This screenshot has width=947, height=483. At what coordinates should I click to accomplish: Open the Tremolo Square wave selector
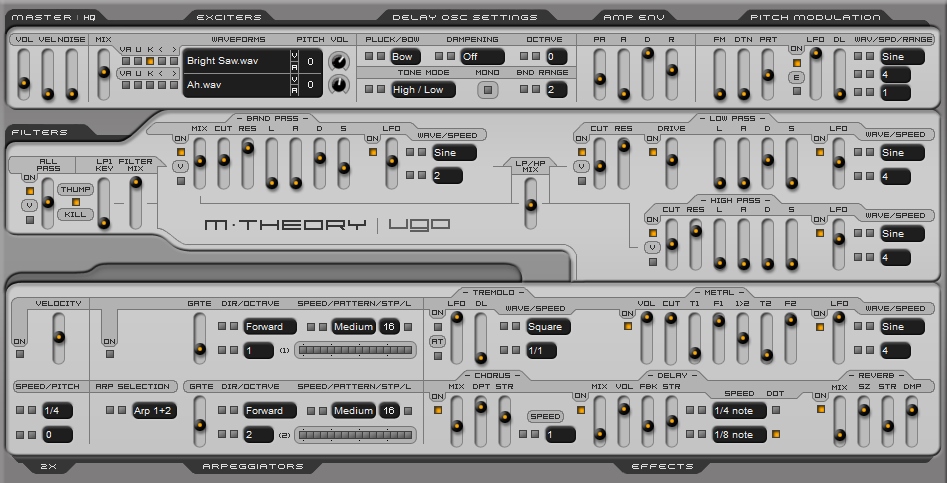pos(549,327)
